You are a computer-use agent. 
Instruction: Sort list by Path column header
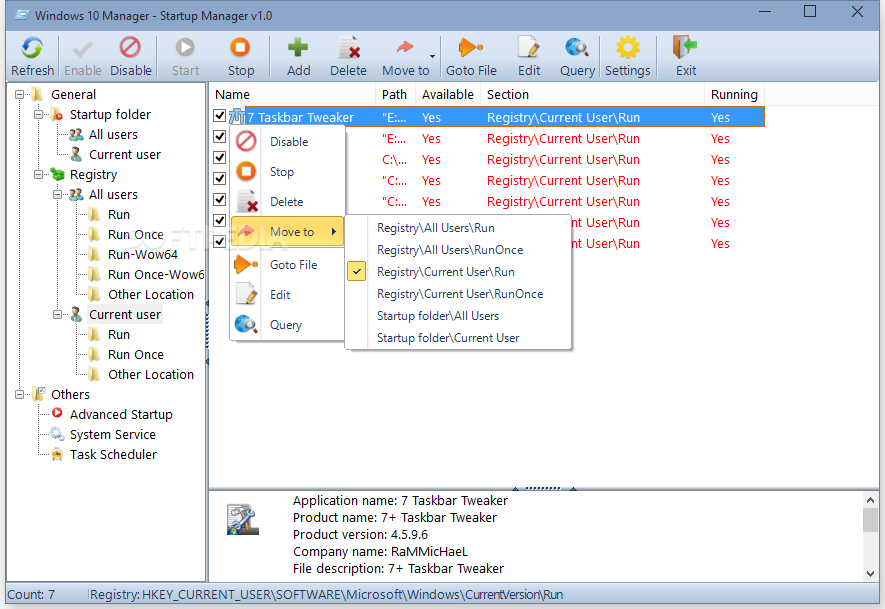point(395,94)
